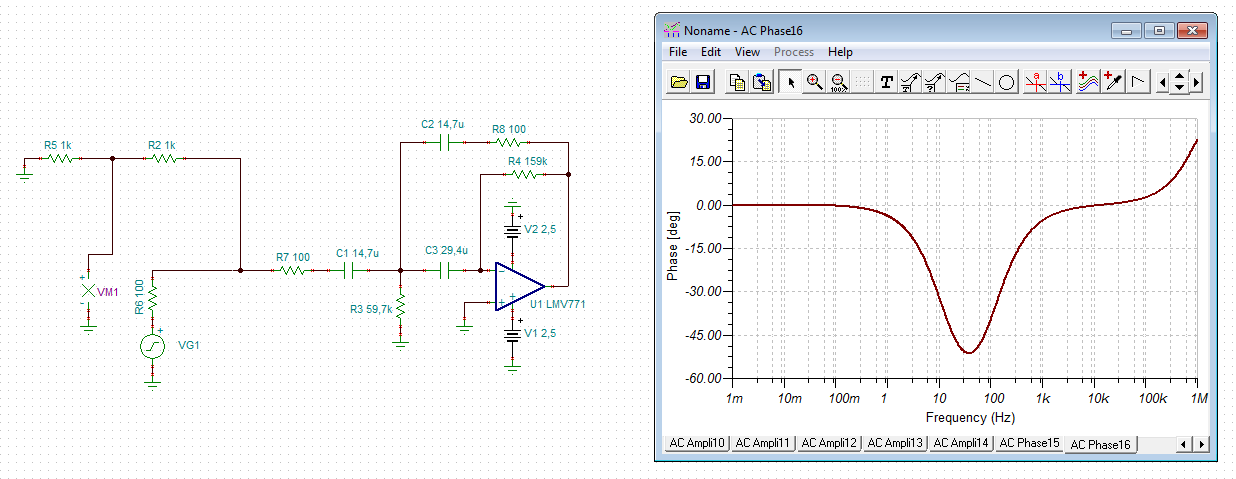Select the Text 'T' annotation tool

tap(886, 82)
